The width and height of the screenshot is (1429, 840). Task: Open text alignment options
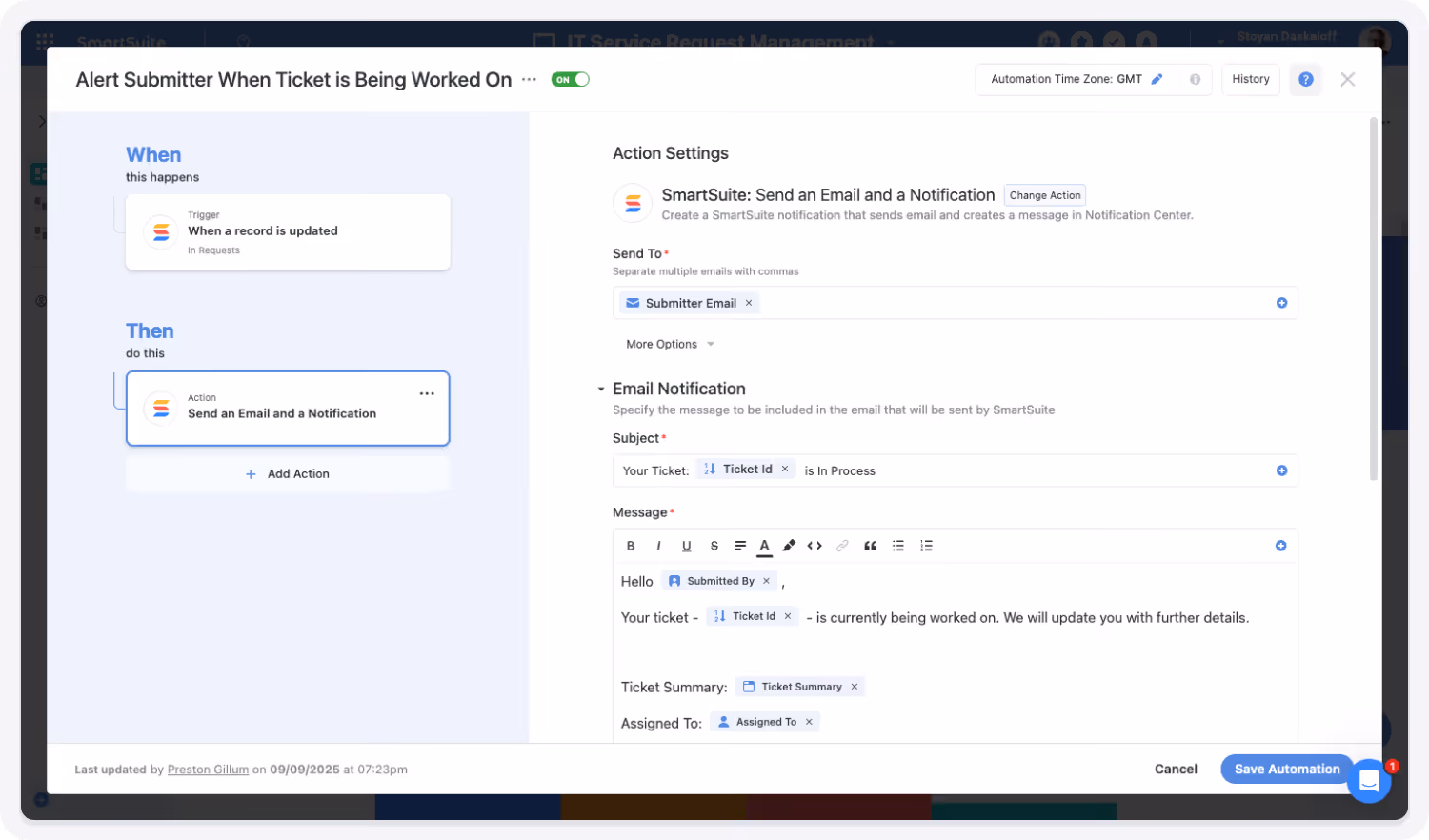click(740, 546)
